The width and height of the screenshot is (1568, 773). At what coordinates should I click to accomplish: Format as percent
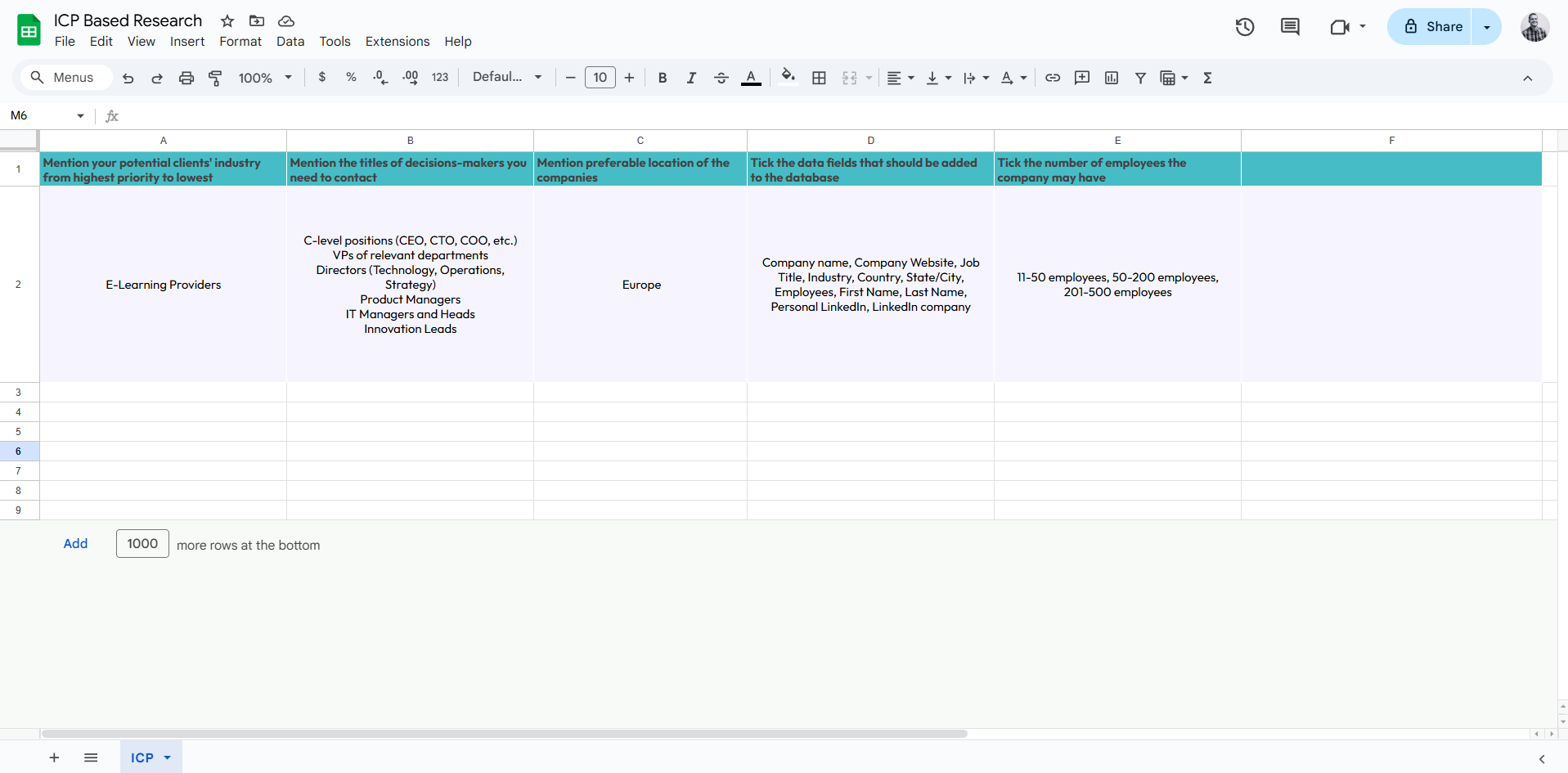point(351,77)
